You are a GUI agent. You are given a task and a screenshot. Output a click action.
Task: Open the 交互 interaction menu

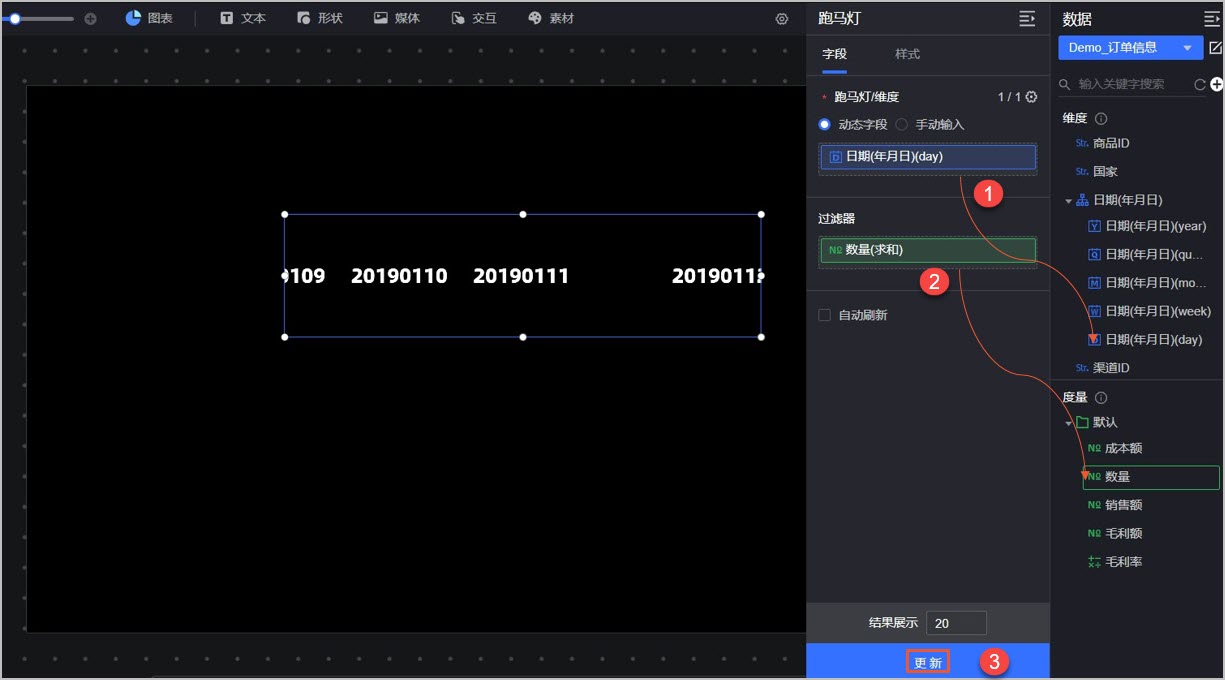coord(473,18)
